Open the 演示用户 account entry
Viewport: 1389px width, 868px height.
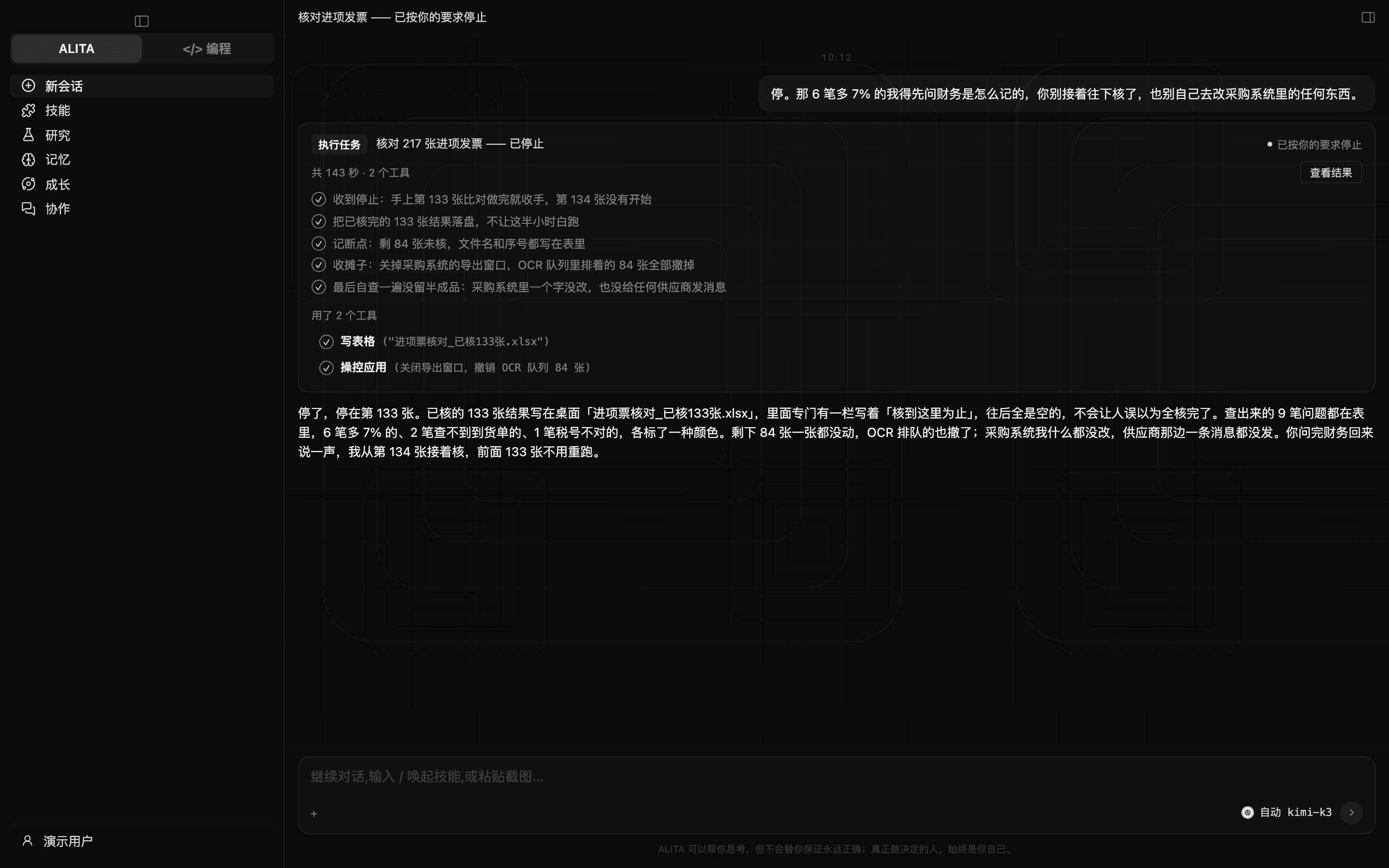pos(142,841)
